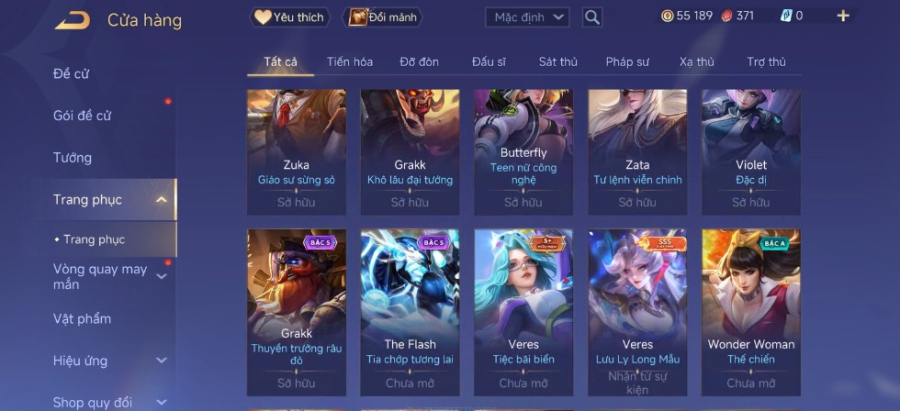Open Gói đề cử in sidebar
The width and height of the screenshot is (900, 411).
82,116
